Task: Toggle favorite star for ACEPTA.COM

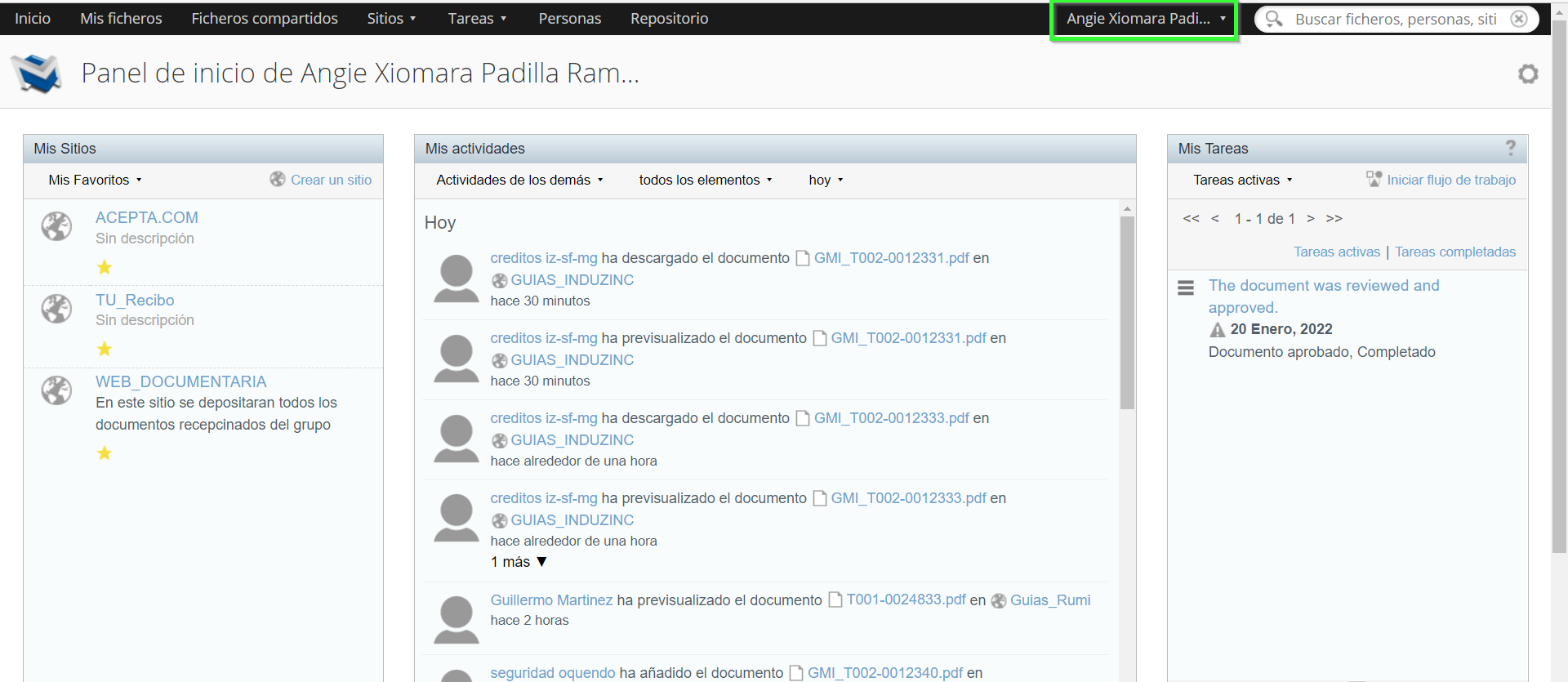Action: click(105, 267)
